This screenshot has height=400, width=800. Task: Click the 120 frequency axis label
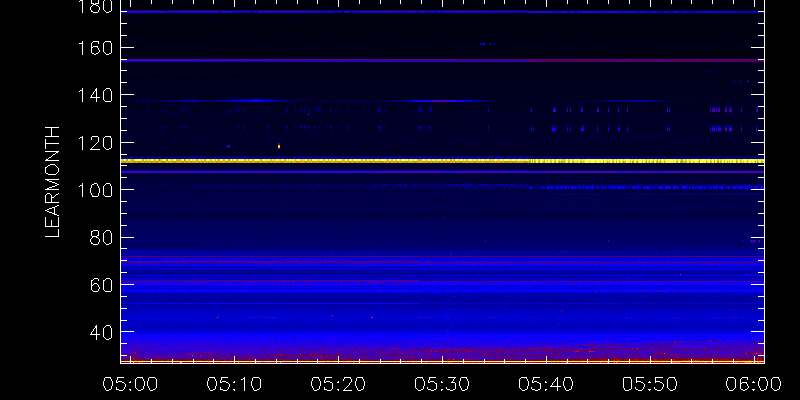pyautogui.click(x=93, y=143)
